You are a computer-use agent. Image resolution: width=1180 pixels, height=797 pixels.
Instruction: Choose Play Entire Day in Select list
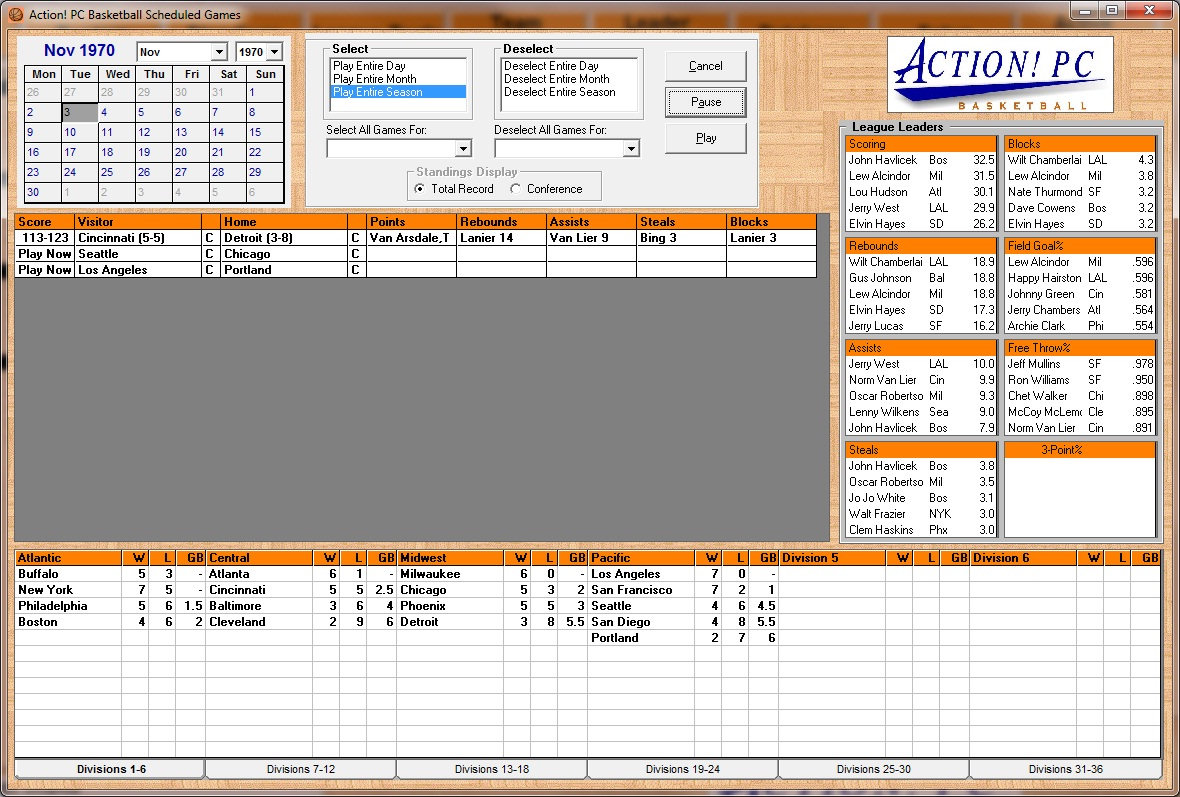[369, 66]
